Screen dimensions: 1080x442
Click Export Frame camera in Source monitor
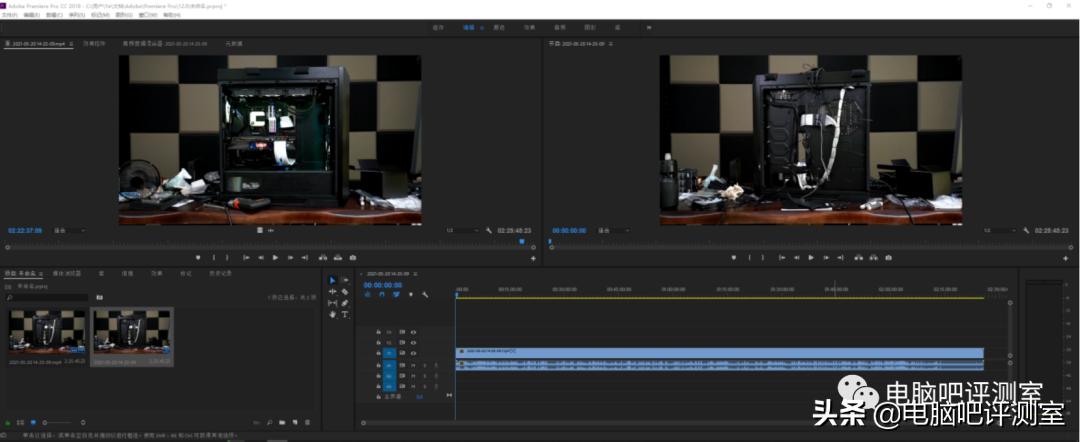coord(352,257)
